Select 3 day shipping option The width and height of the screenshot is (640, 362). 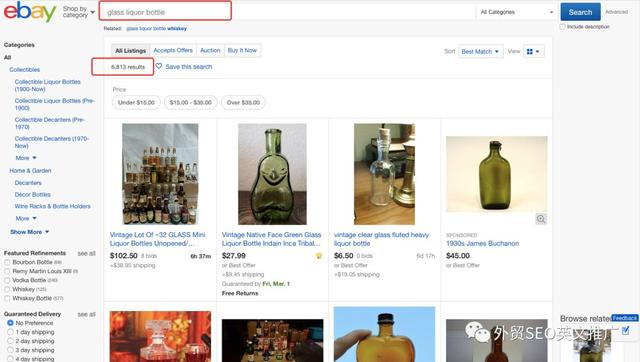[x=10, y=350]
